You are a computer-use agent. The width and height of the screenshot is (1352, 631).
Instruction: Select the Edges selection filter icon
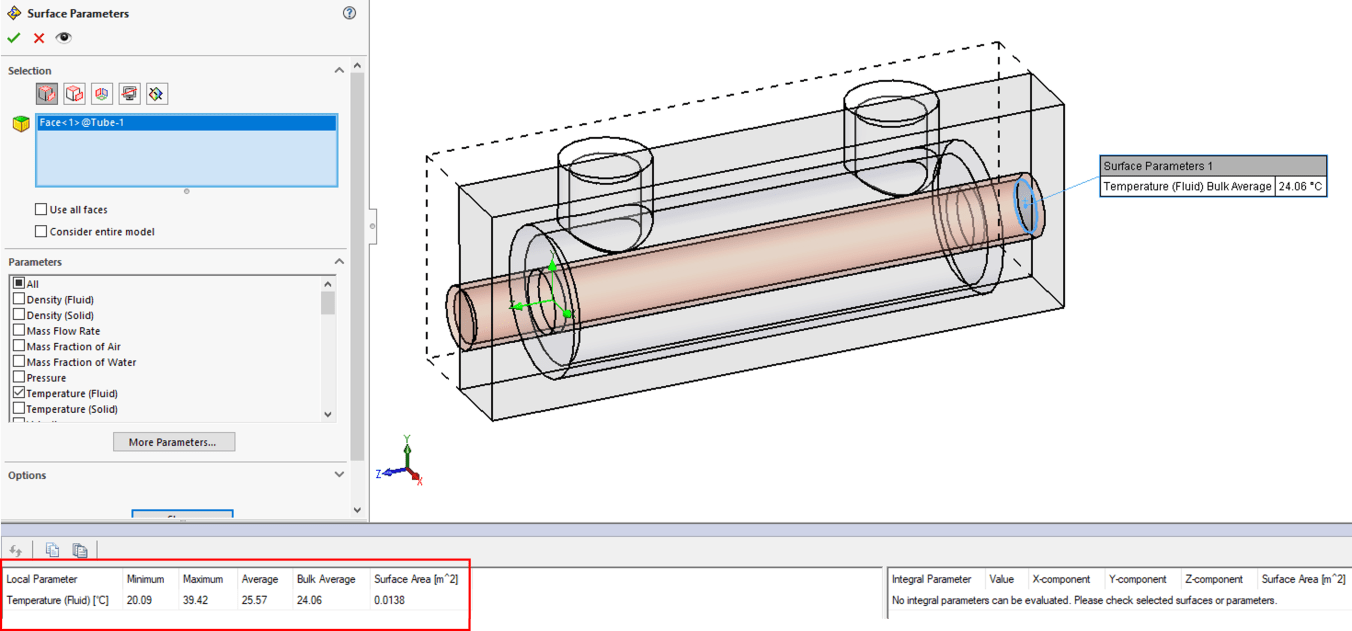(x=74, y=93)
